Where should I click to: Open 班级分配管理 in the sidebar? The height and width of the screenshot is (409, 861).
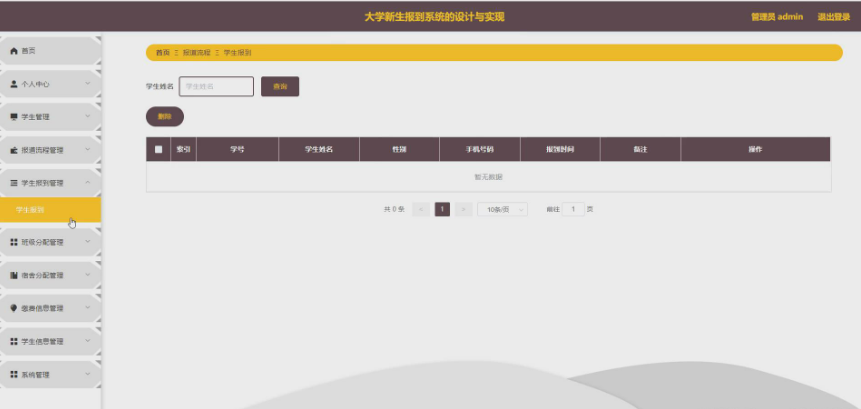click(x=51, y=242)
